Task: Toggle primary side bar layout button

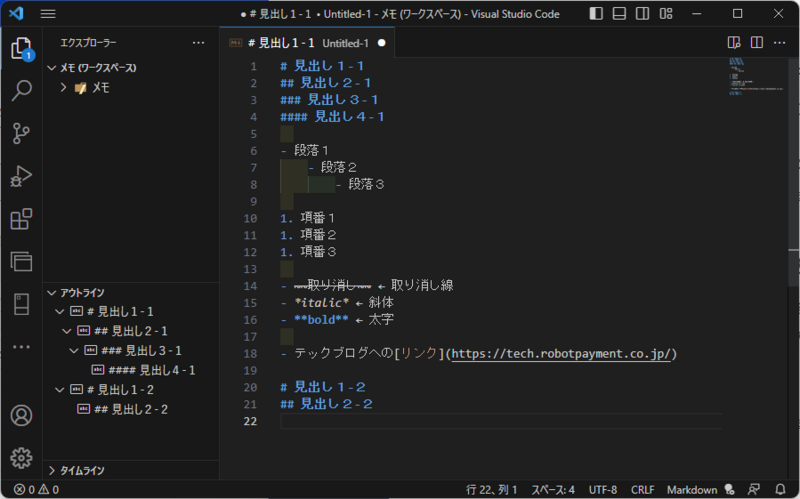Action: pyautogui.click(x=596, y=14)
